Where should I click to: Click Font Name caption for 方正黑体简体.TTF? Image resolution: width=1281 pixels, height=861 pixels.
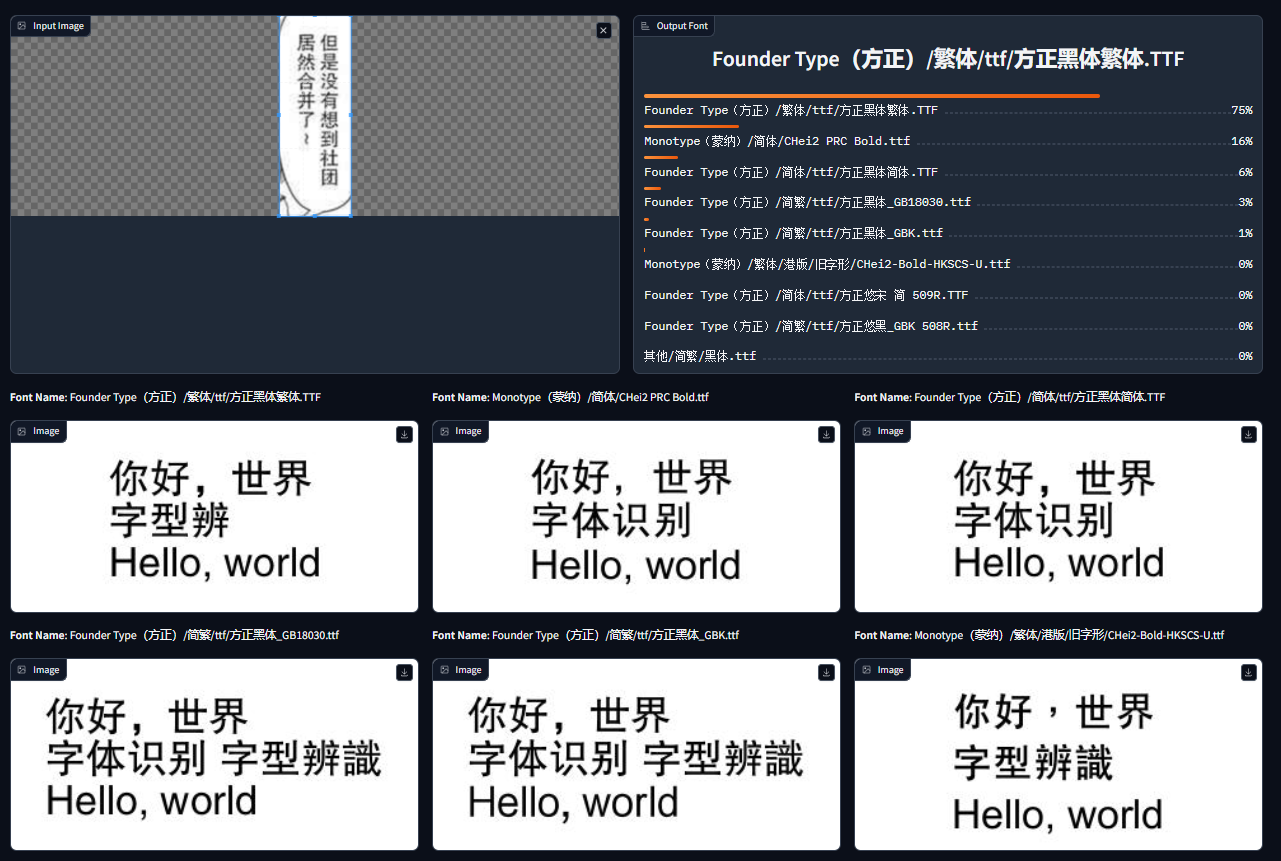[x=1010, y=397]
